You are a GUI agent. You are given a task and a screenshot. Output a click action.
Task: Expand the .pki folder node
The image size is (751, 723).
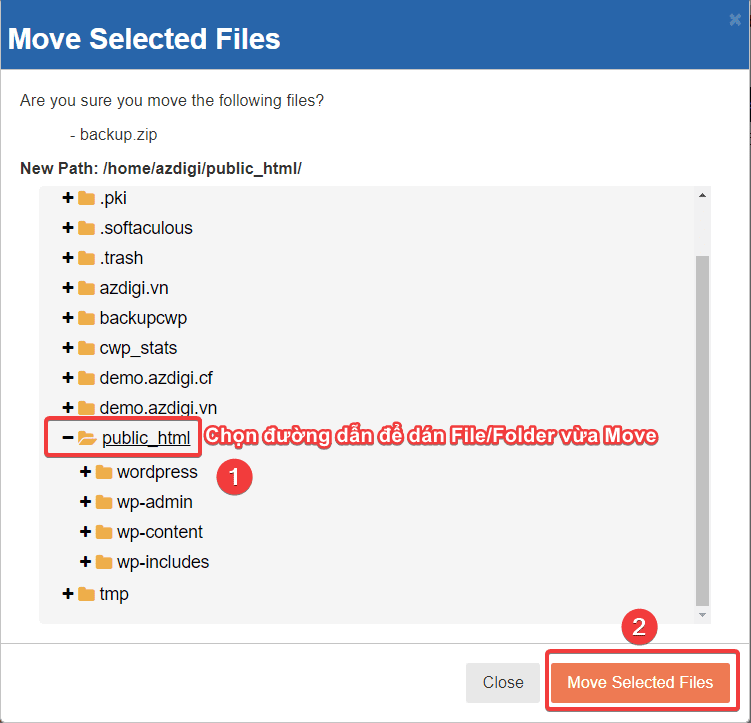point(68,198)
